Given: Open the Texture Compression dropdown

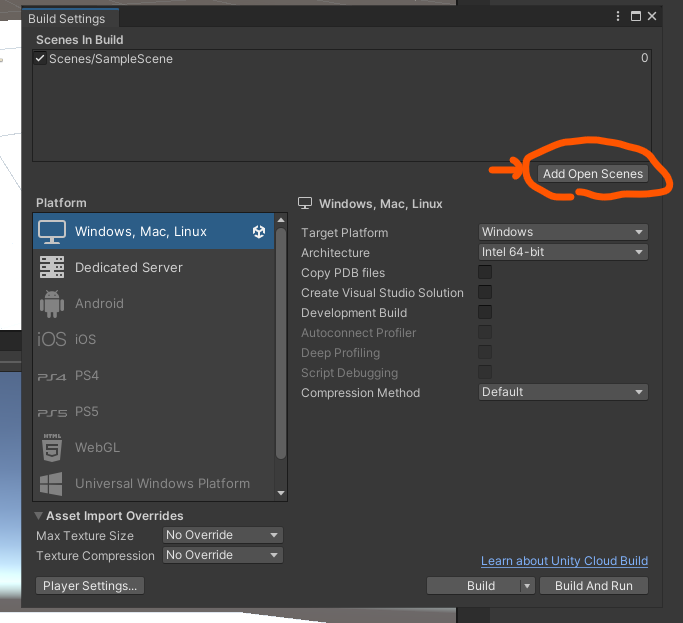Looking at the screenshot, I should tap(223, 555).
